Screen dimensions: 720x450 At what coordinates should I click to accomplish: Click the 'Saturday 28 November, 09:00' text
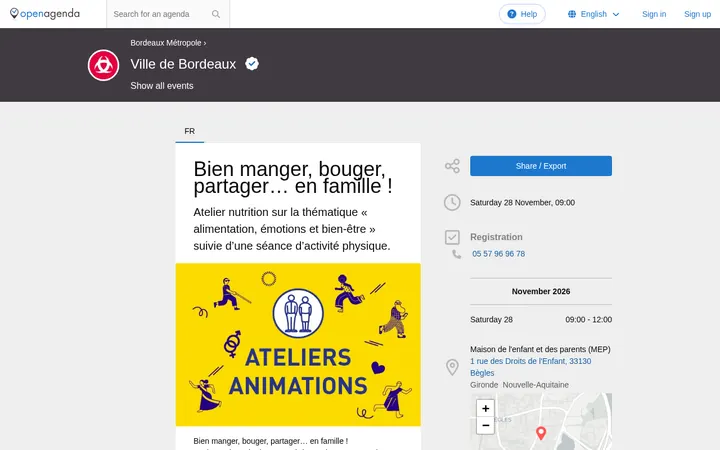click(x=522, y=202)
